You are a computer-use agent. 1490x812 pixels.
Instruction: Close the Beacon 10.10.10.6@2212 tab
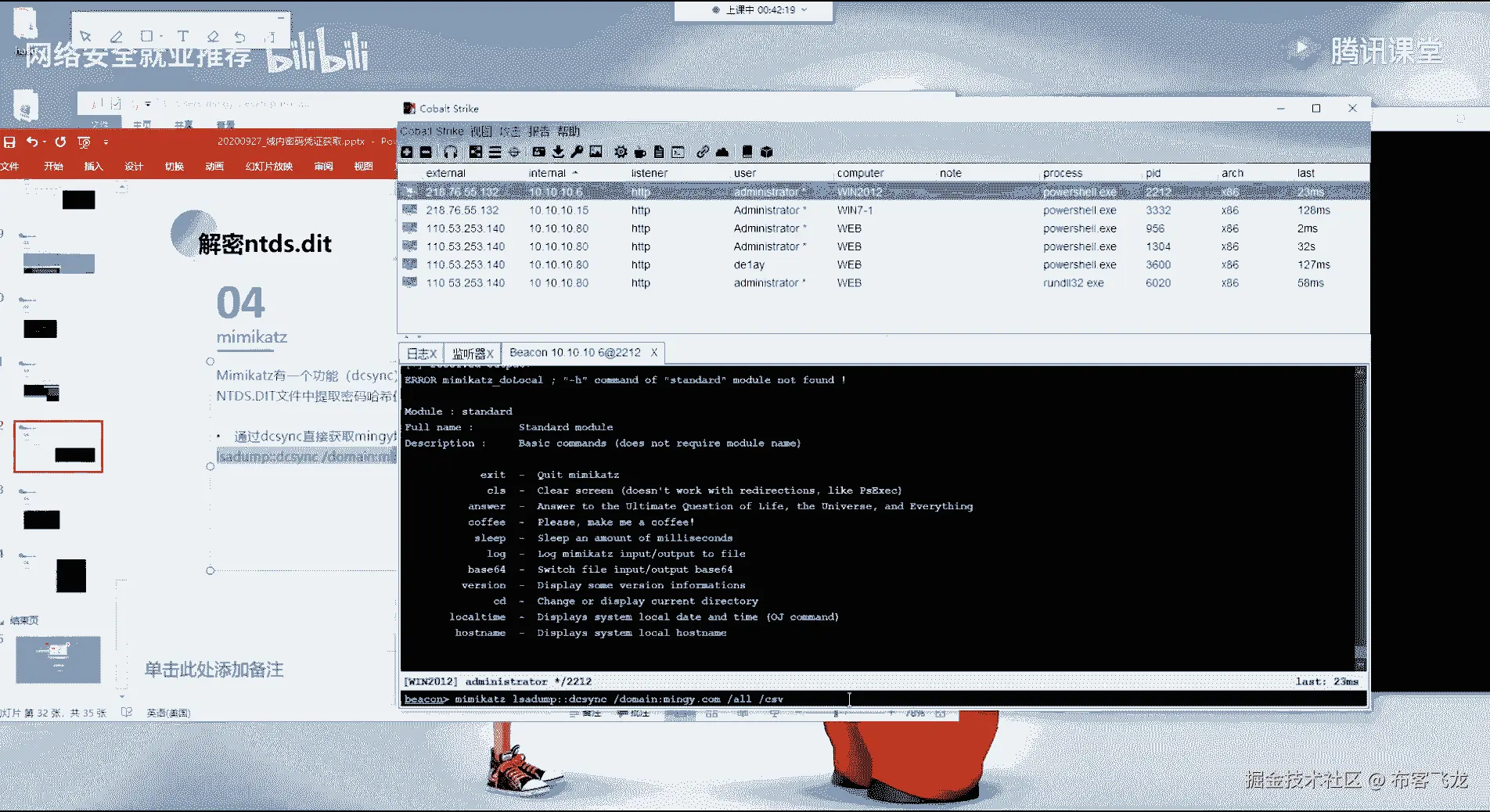click(654, 353)
